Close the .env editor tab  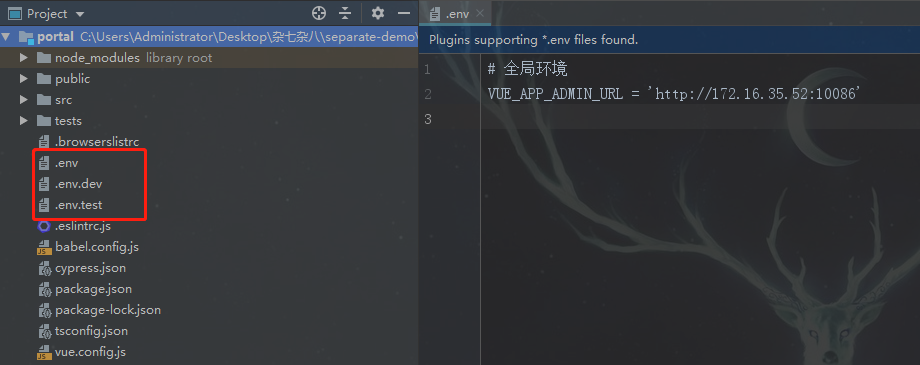coord(480,13)
